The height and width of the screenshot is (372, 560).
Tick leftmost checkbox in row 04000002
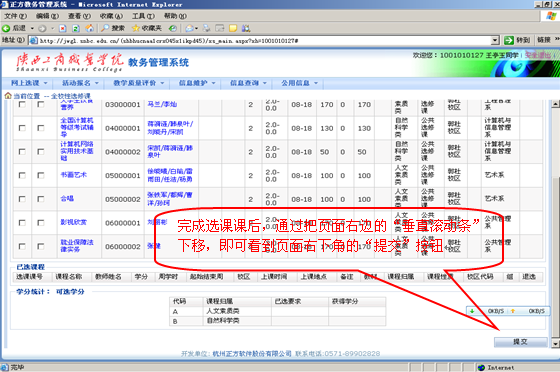pos(22,152)
